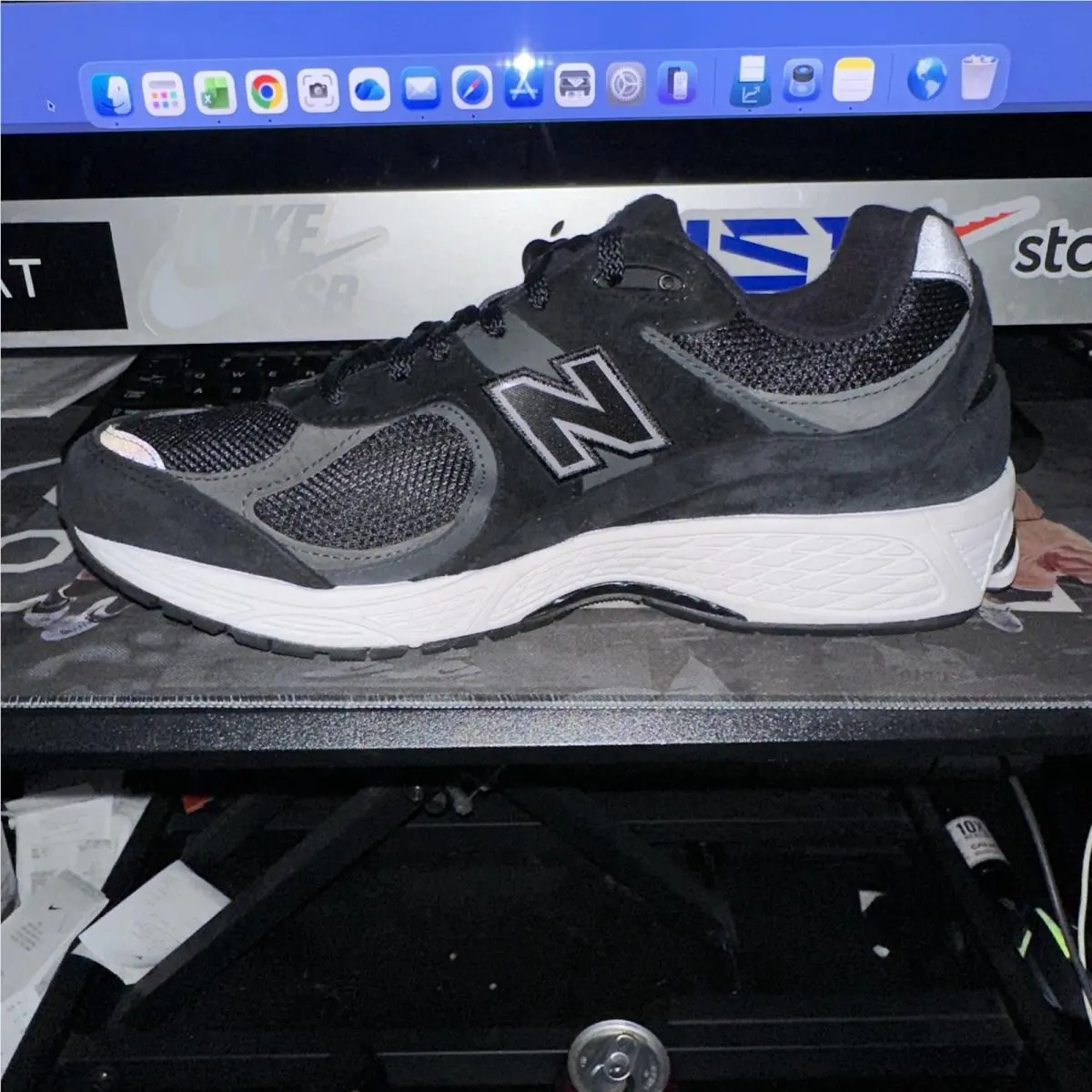Open the gray tray app after App Store

pyautogui.click(x=575, y=86)
